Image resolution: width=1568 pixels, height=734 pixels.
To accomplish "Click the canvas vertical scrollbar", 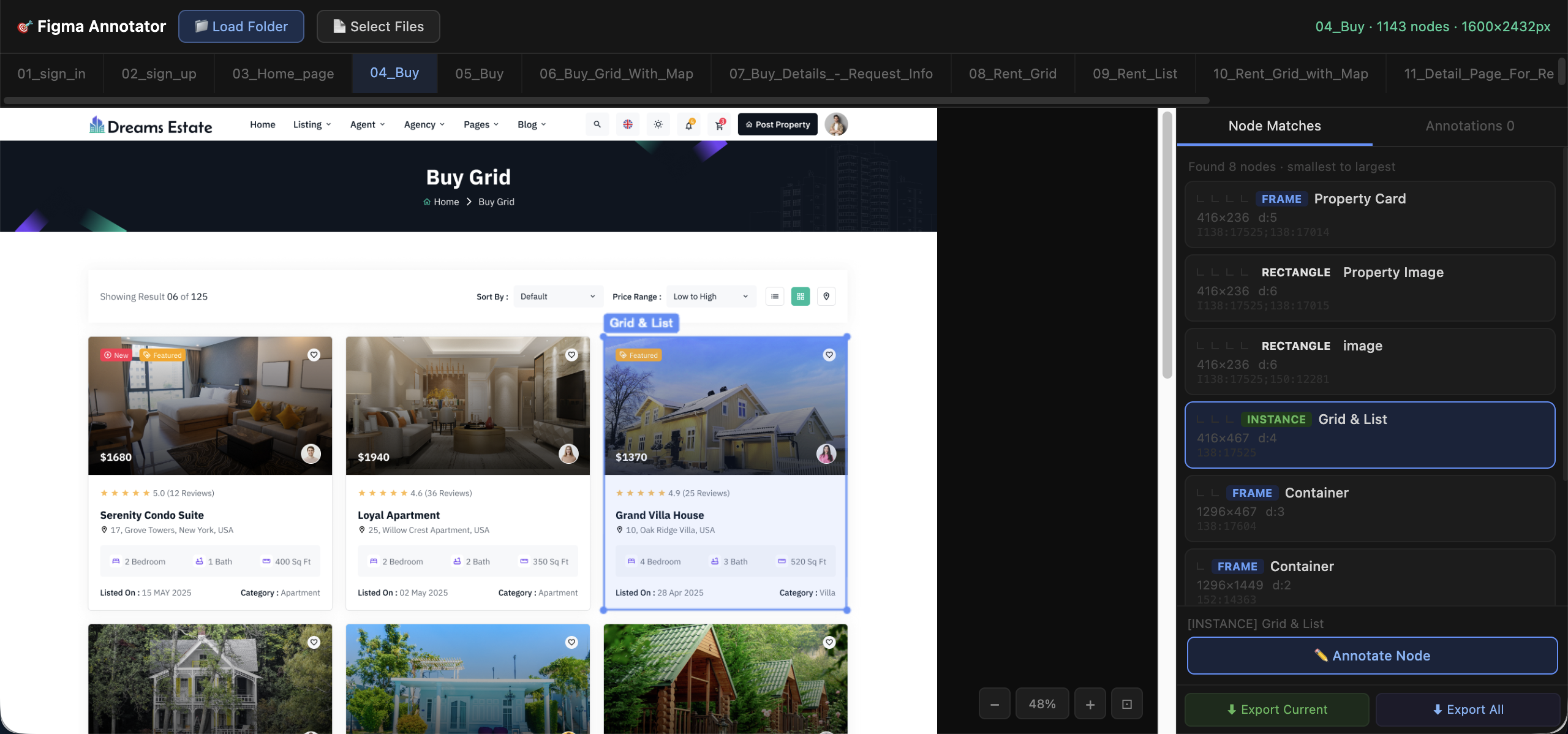I will click(x=1167, y=245).
